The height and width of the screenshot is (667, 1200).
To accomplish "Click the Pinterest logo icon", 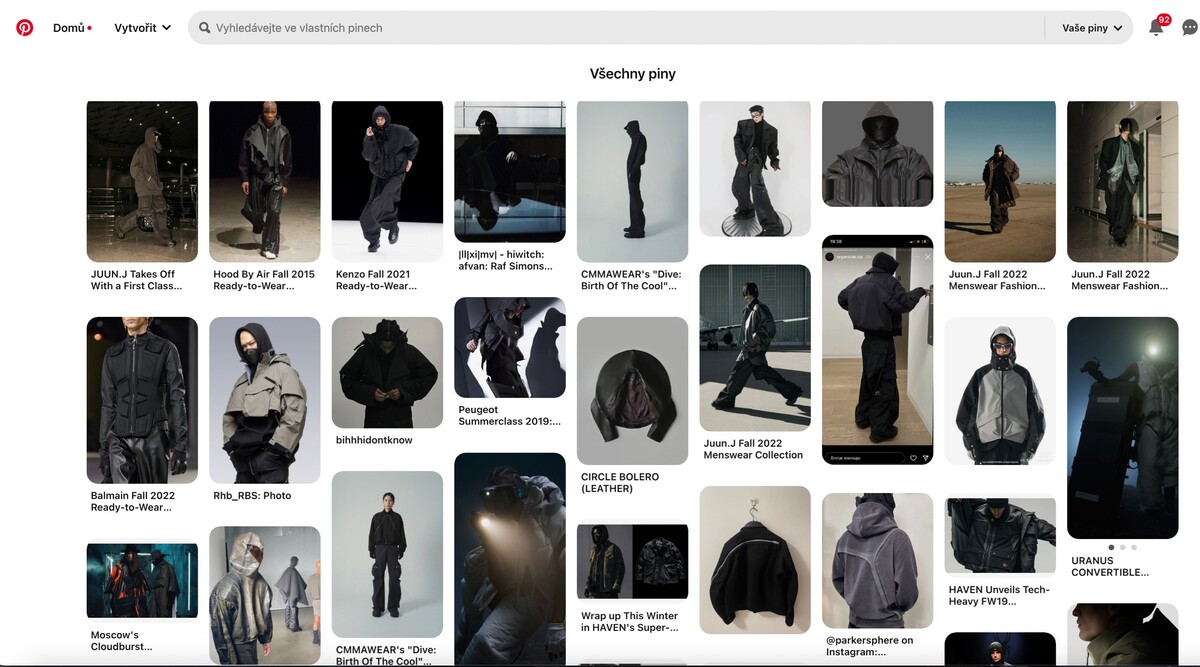I will 25,28.
